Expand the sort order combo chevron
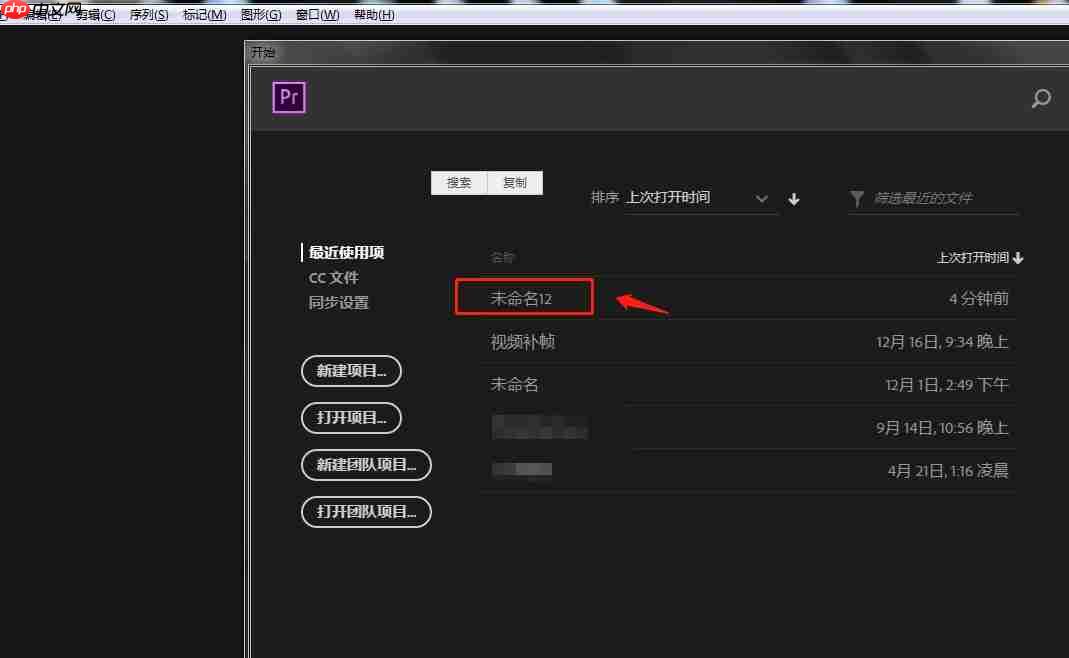 pyautogui.click(x=762, y=198)
